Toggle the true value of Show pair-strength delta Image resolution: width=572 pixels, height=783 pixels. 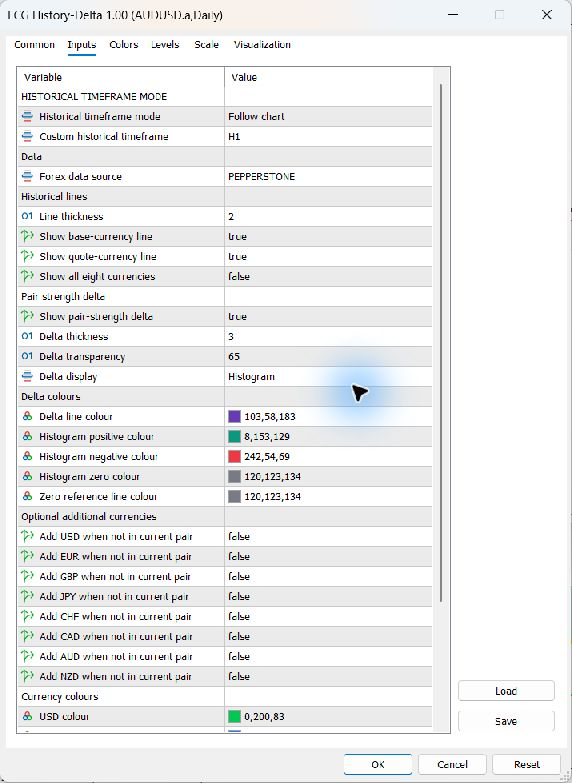[328, 316]
